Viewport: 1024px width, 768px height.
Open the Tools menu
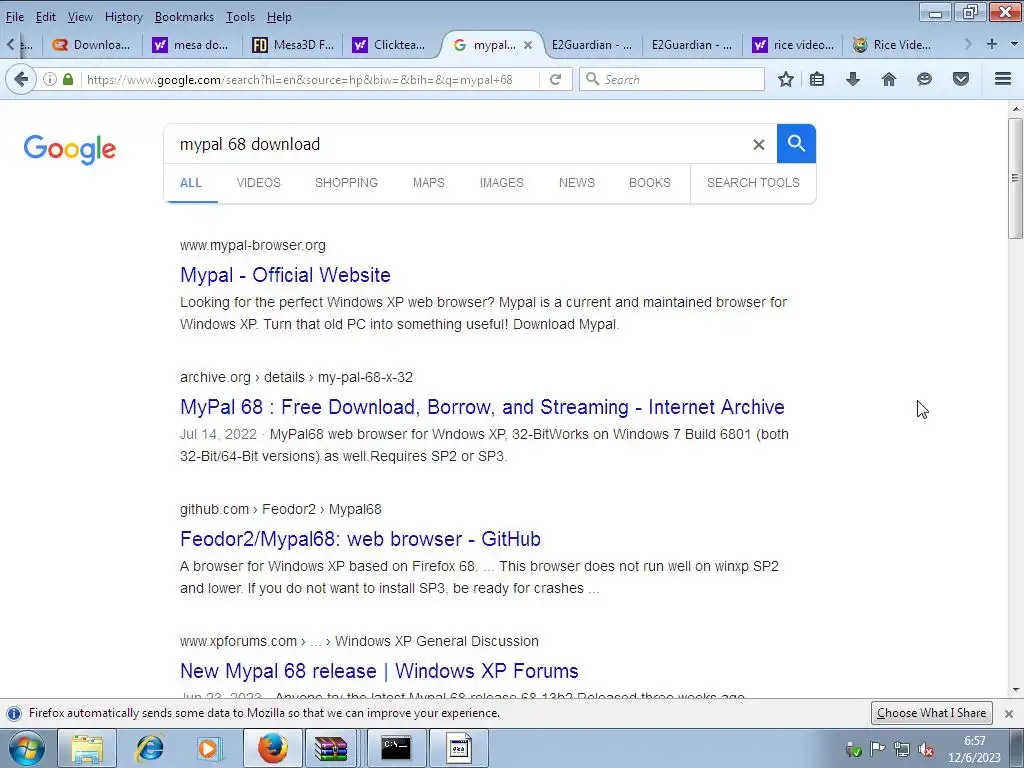click(240, 17)
